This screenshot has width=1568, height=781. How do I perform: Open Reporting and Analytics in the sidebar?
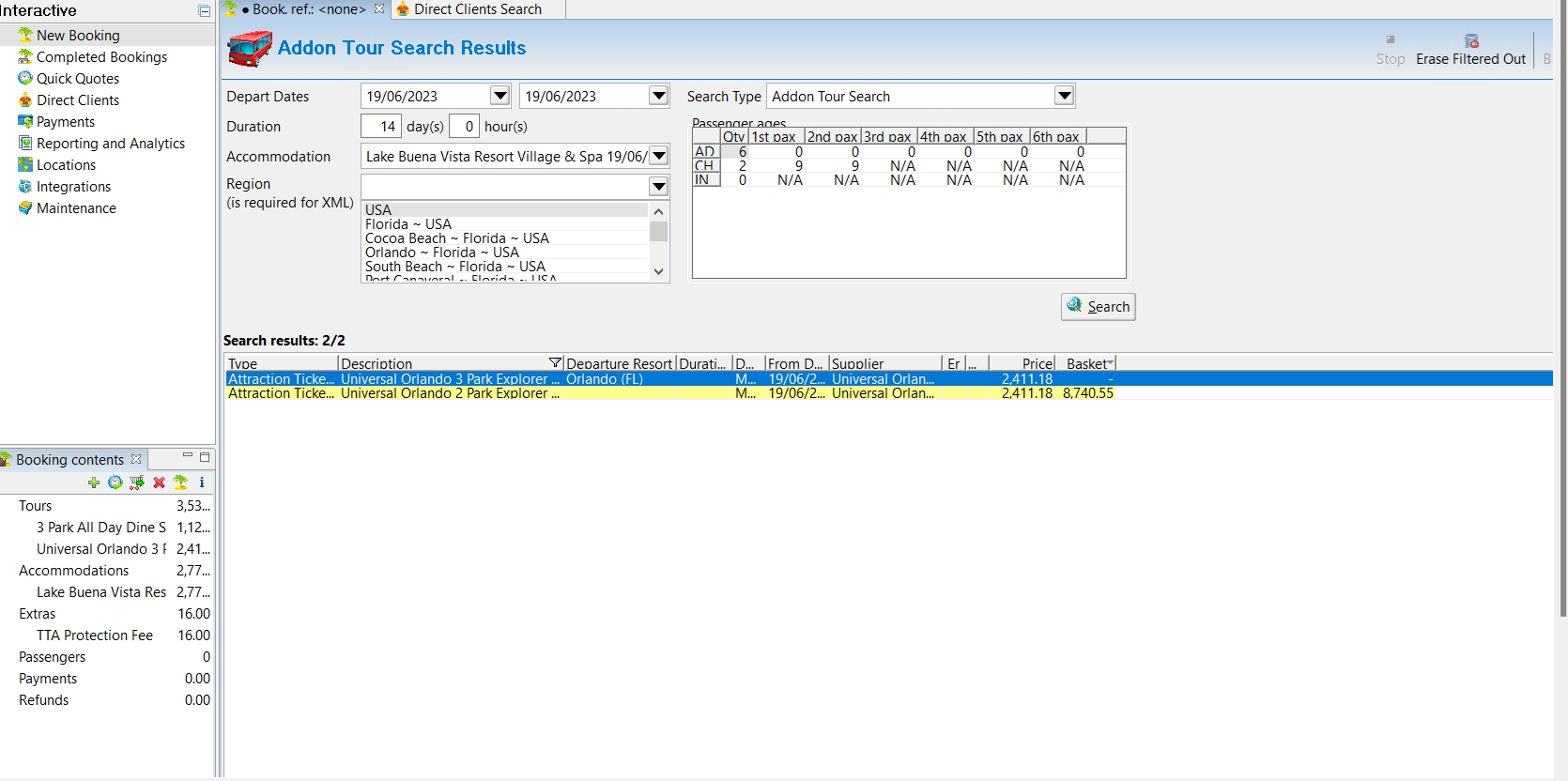click(111, 143)
